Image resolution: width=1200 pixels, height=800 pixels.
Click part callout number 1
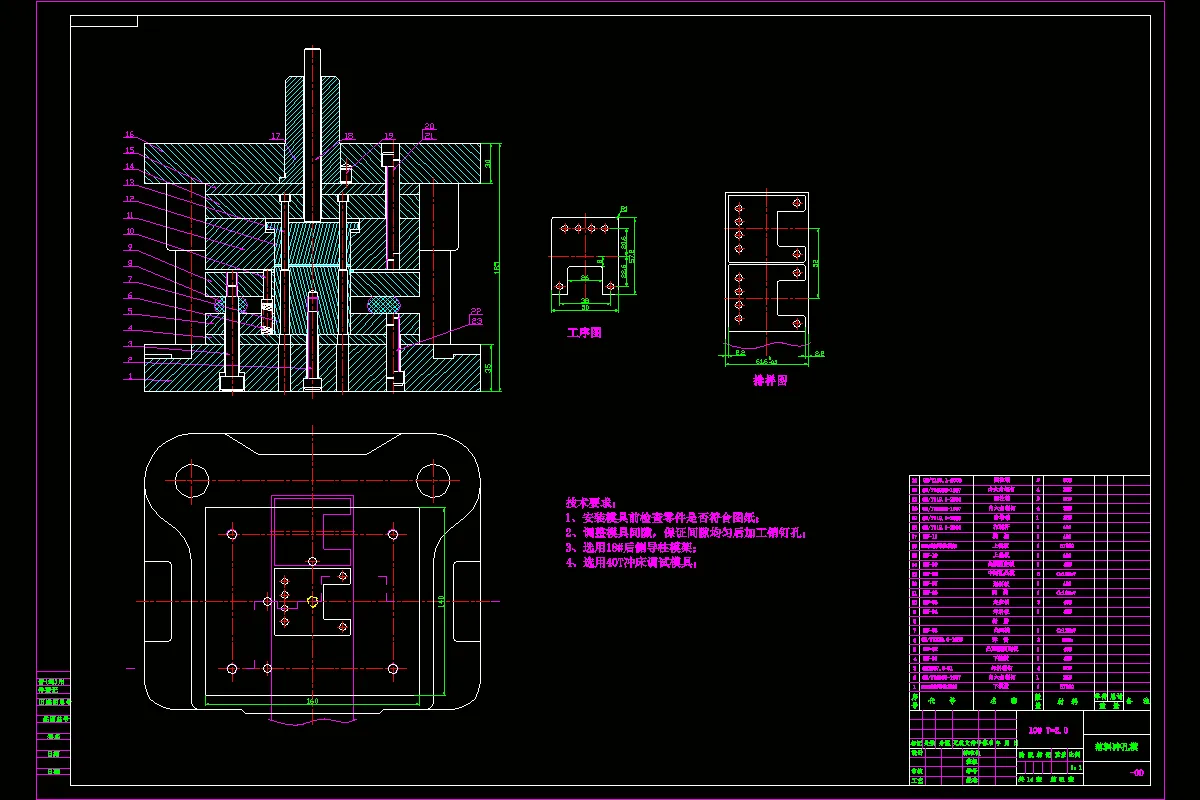pos(129,377)
